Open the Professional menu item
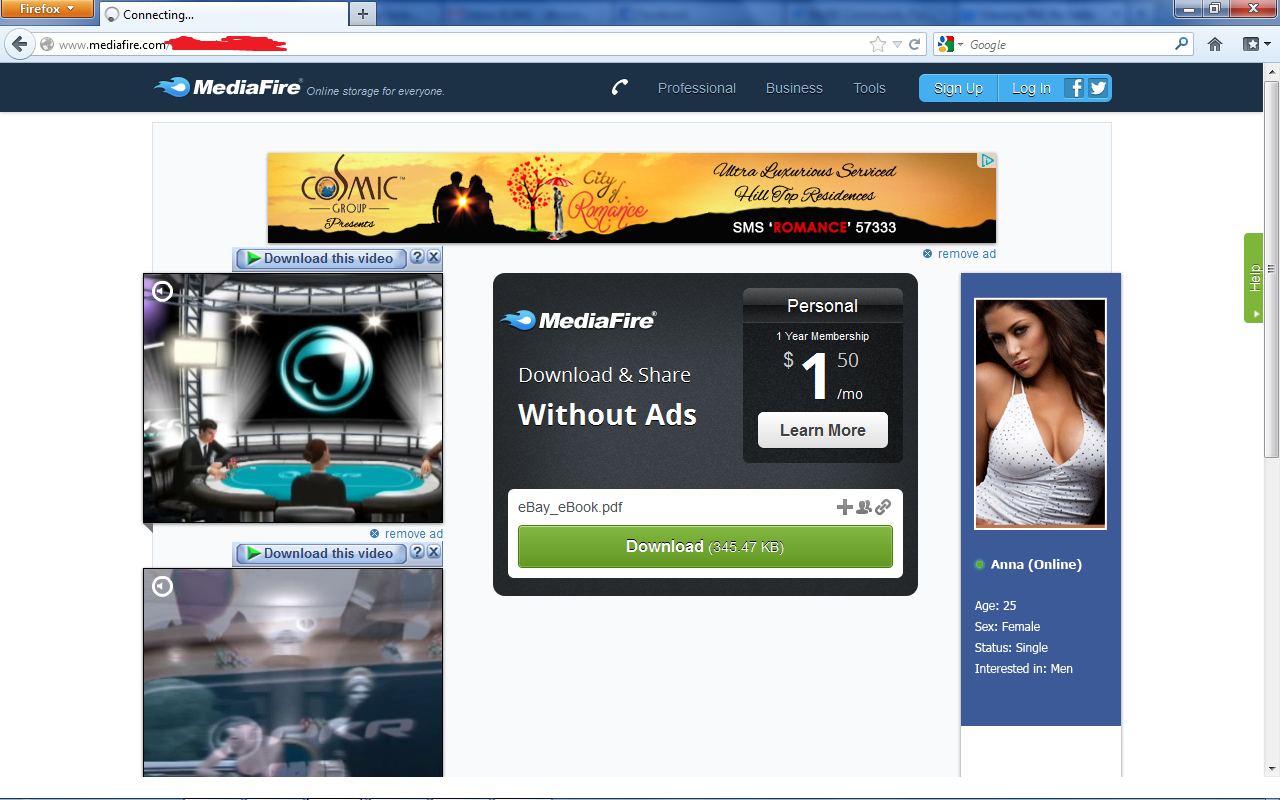 pyautogui.click(x=697, y=88)
